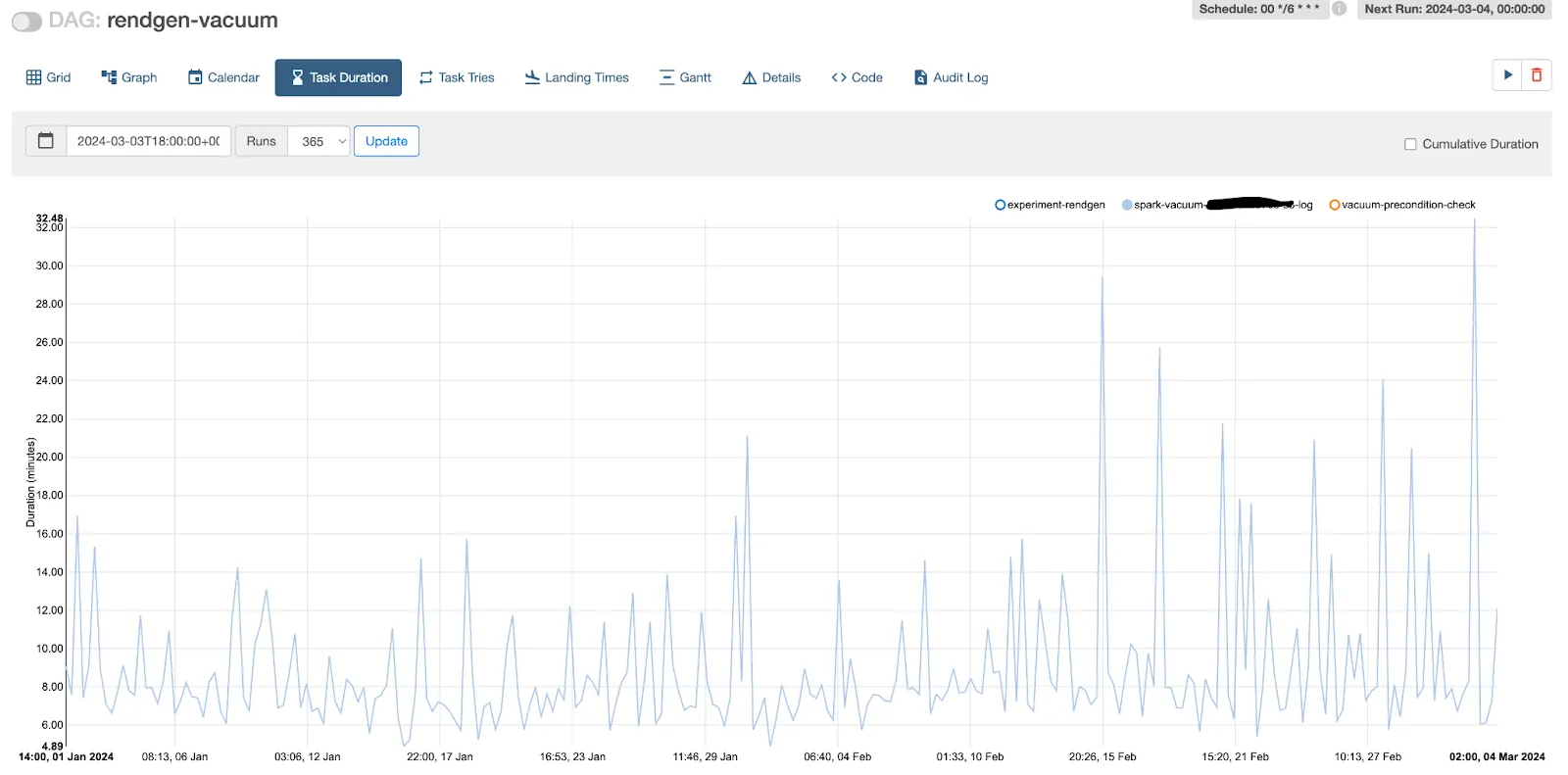Click the base date input field
1568x775 pixels.
(x=148, y=141)
